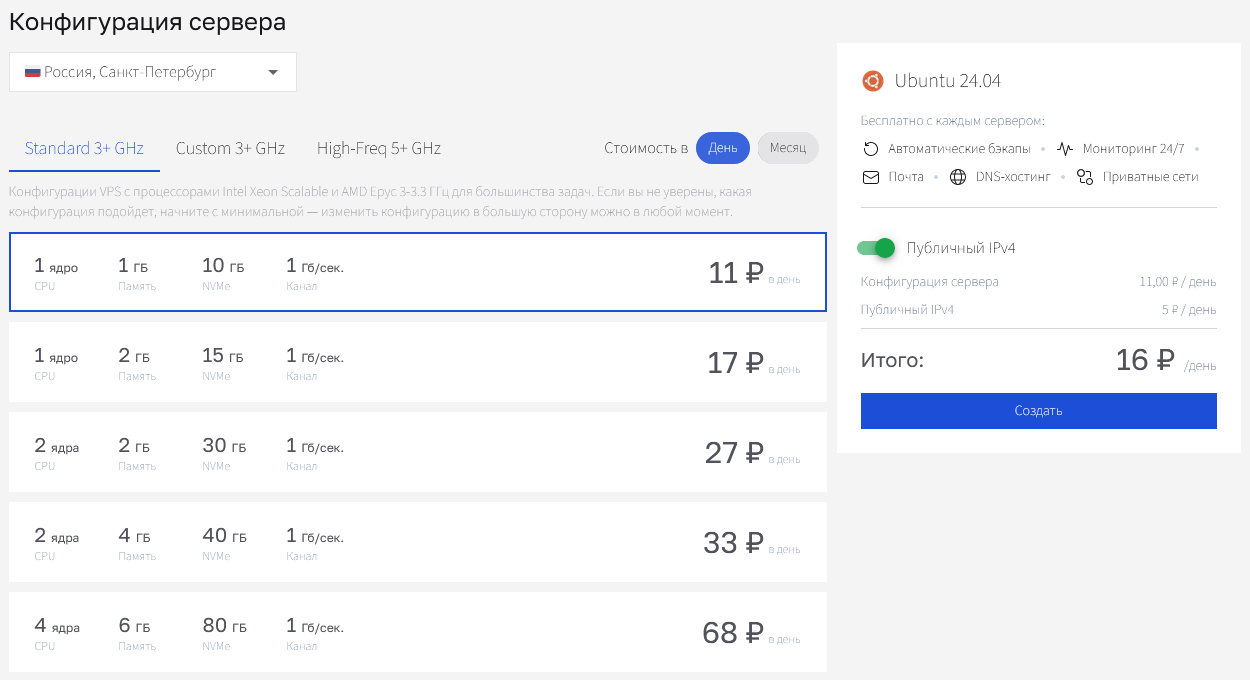1250x680 pixels.
Task: Click the Monitoring 24/7 pulse icon
Action: [1065, 149]
